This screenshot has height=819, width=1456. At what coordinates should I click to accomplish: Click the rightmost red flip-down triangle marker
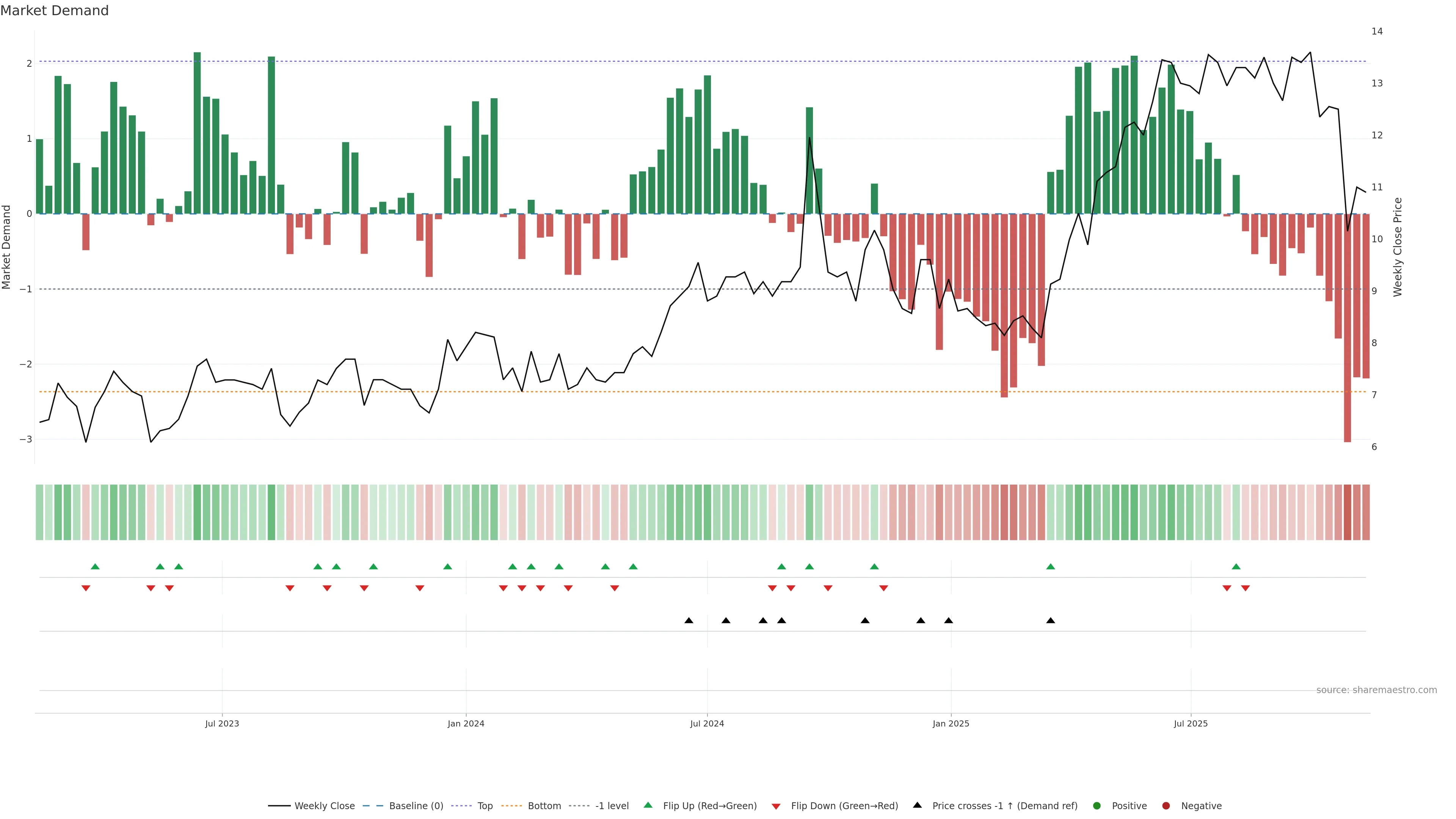click(1245, 588)
